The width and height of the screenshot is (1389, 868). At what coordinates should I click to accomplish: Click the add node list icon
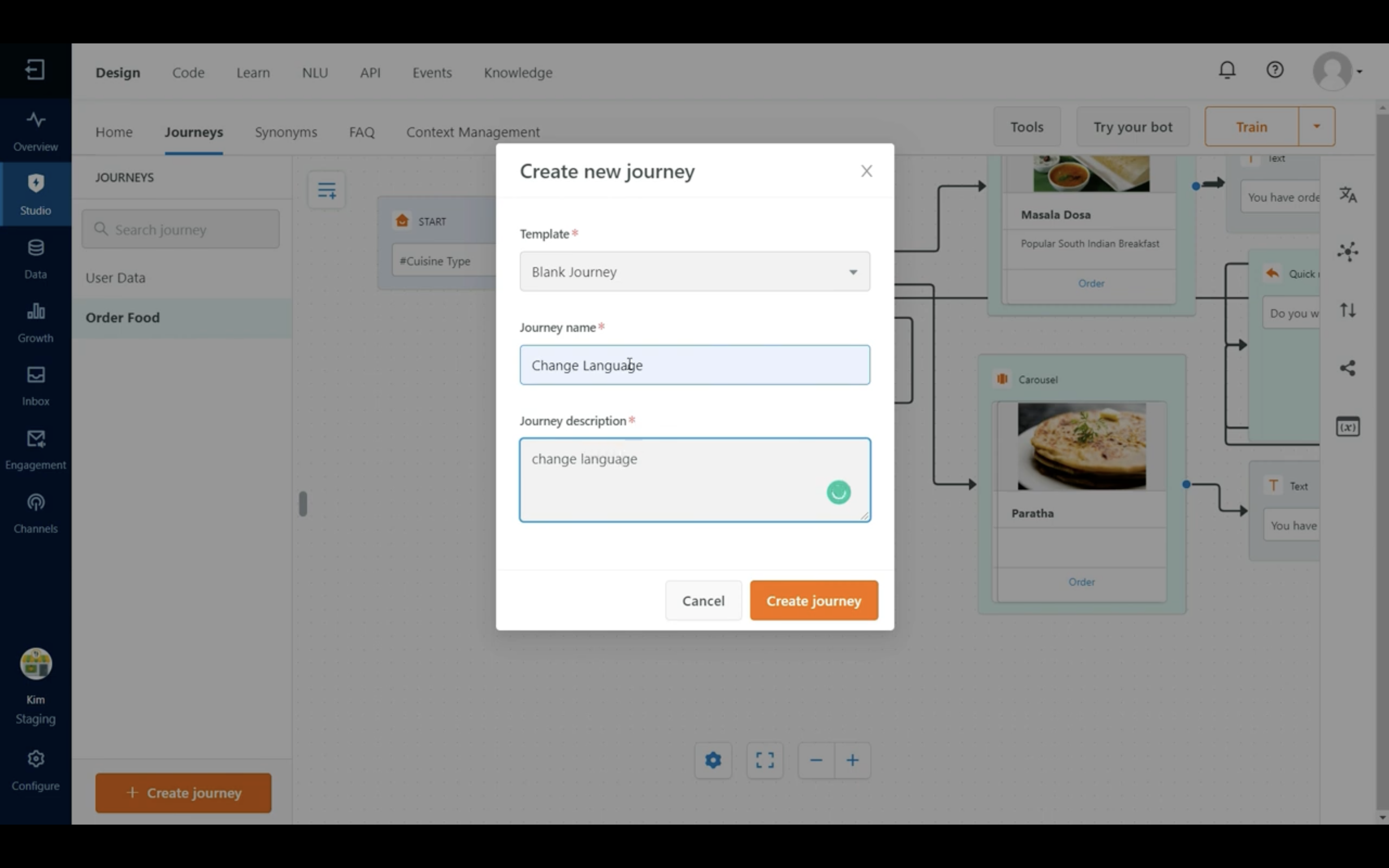click(x=327, y=190)
